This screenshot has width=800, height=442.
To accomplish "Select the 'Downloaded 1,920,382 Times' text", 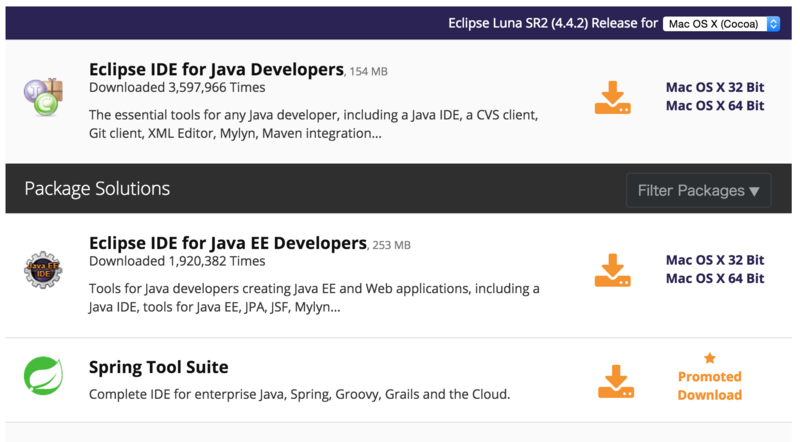I will tap(177, 261).
